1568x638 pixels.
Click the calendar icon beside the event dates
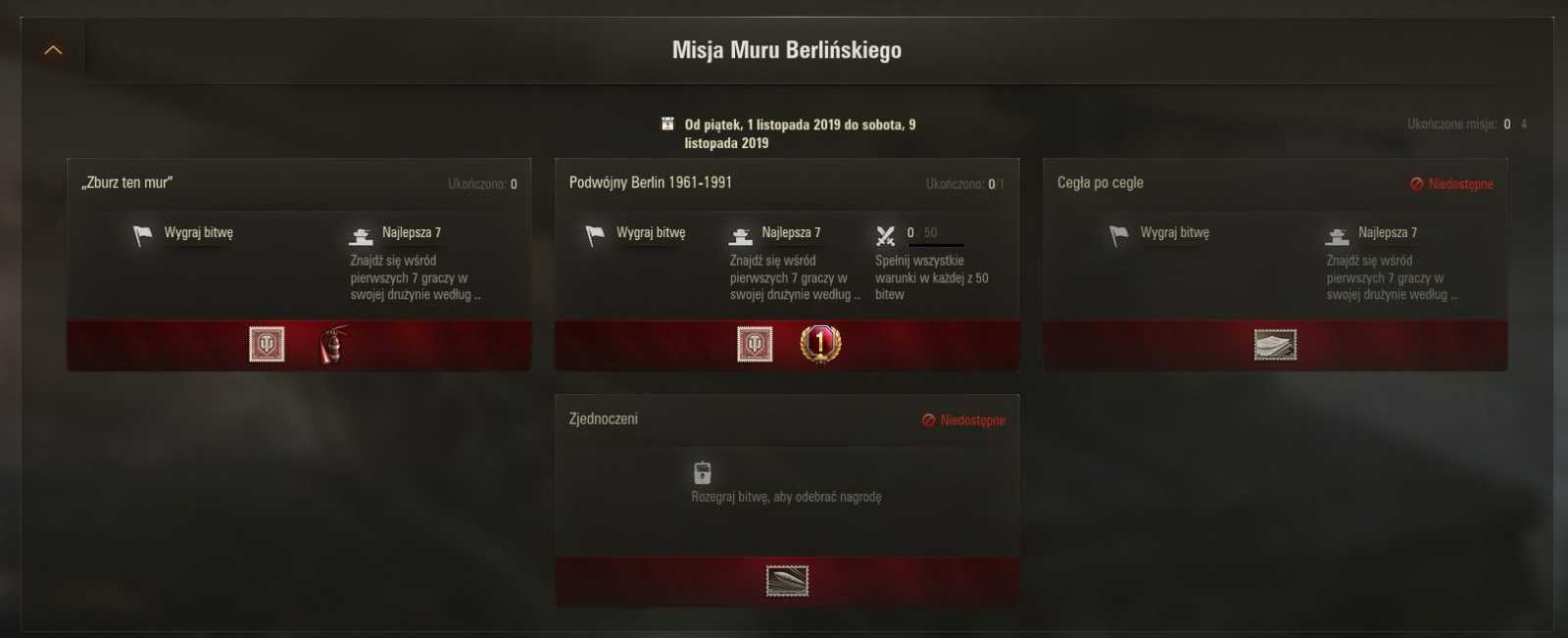click(x=667, y=124)
